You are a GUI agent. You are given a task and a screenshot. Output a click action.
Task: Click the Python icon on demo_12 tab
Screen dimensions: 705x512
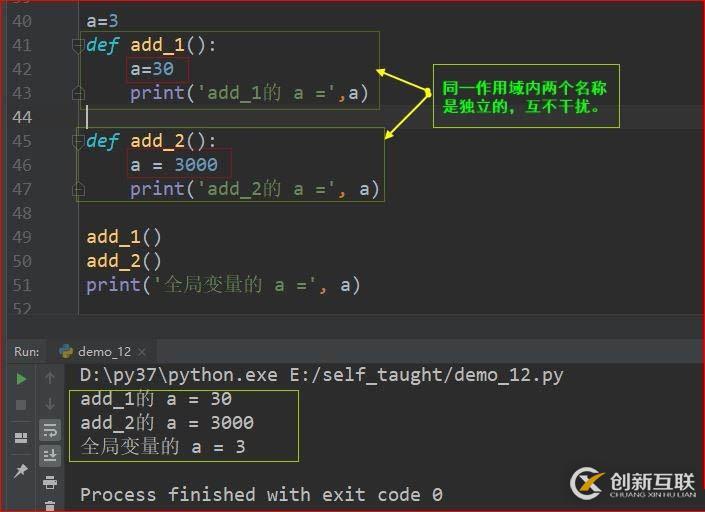66,352
